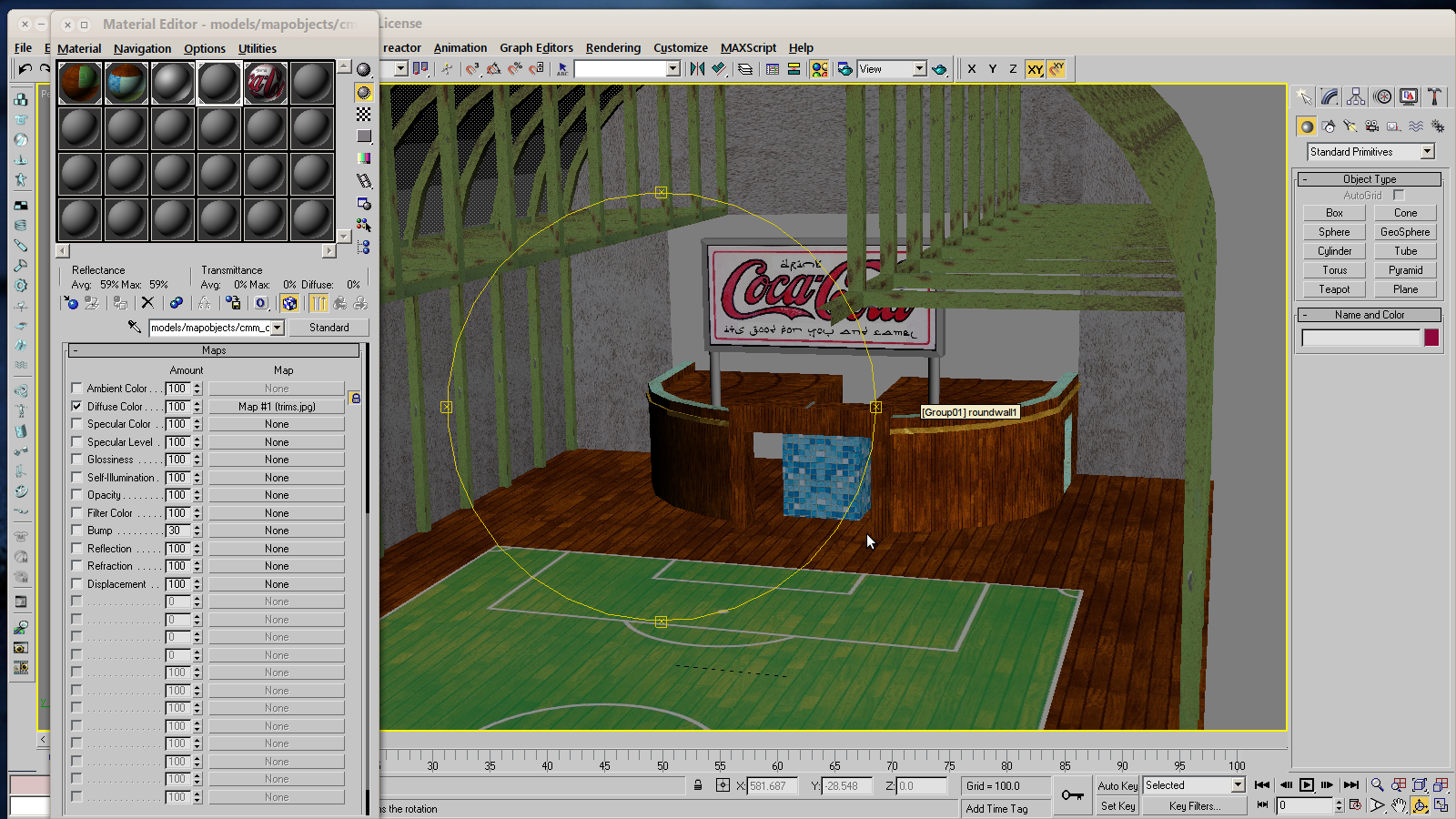The image size is (1456, 819).
Task: Open the Standard Primitives dropdown
Action: 1427,152
